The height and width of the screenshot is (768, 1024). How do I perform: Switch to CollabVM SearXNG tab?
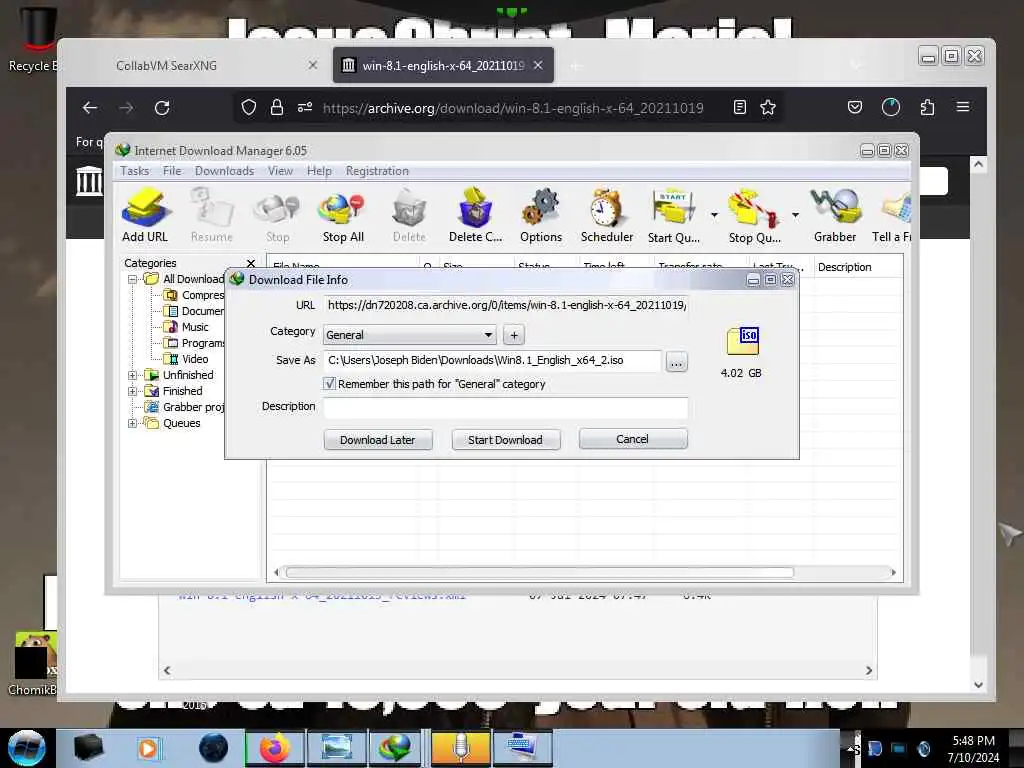[x=167, y=65]
